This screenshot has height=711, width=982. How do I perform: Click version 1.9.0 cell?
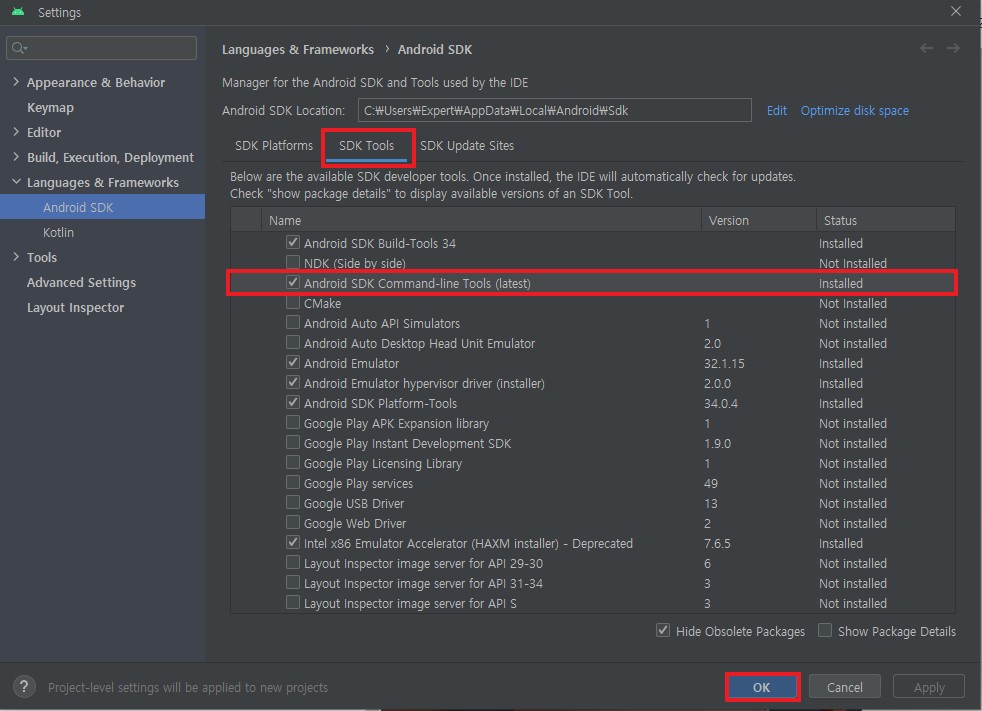[717, 444]
